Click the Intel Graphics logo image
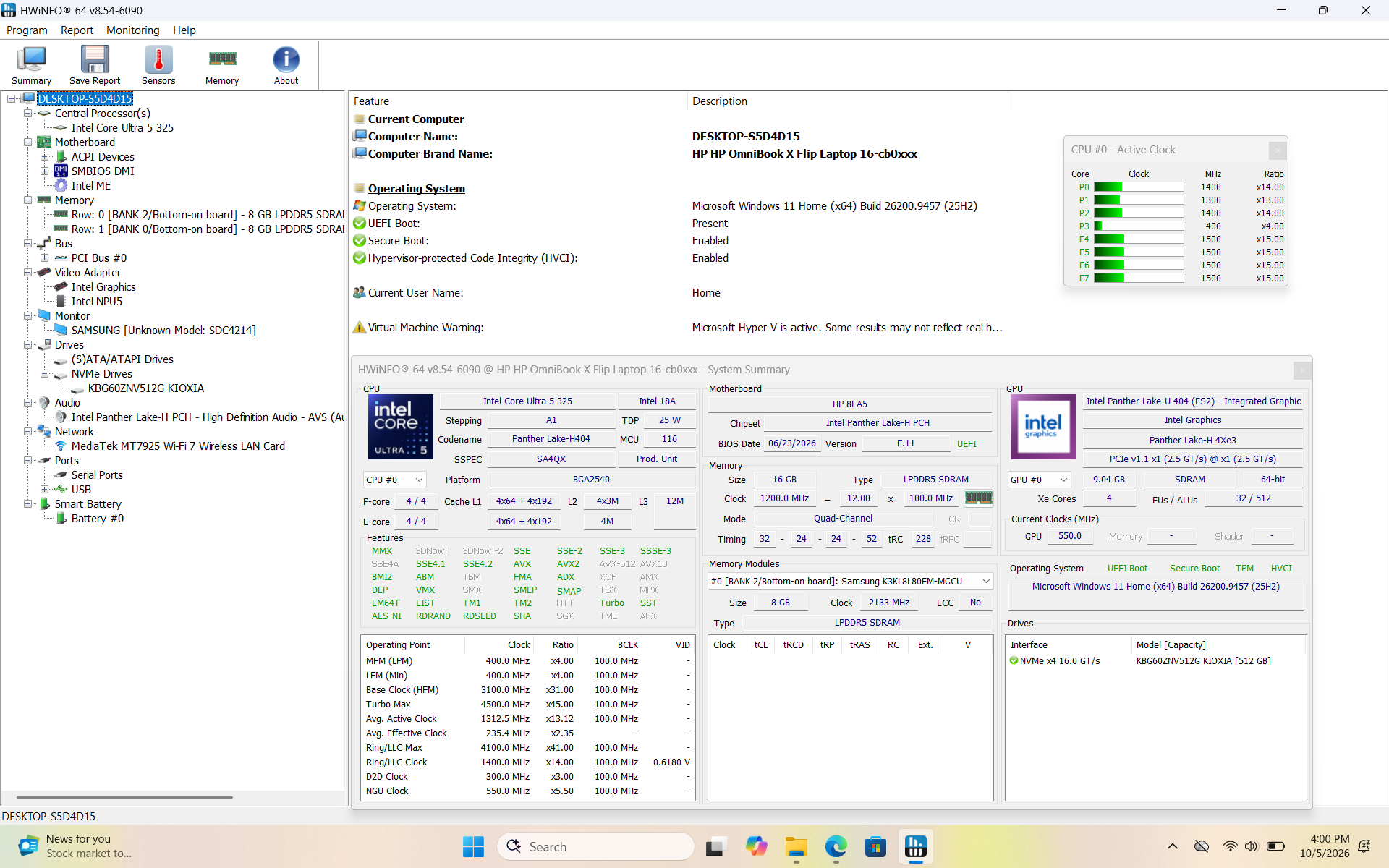The width and height of the screenshot is (1389, 868). [1043, 427]
